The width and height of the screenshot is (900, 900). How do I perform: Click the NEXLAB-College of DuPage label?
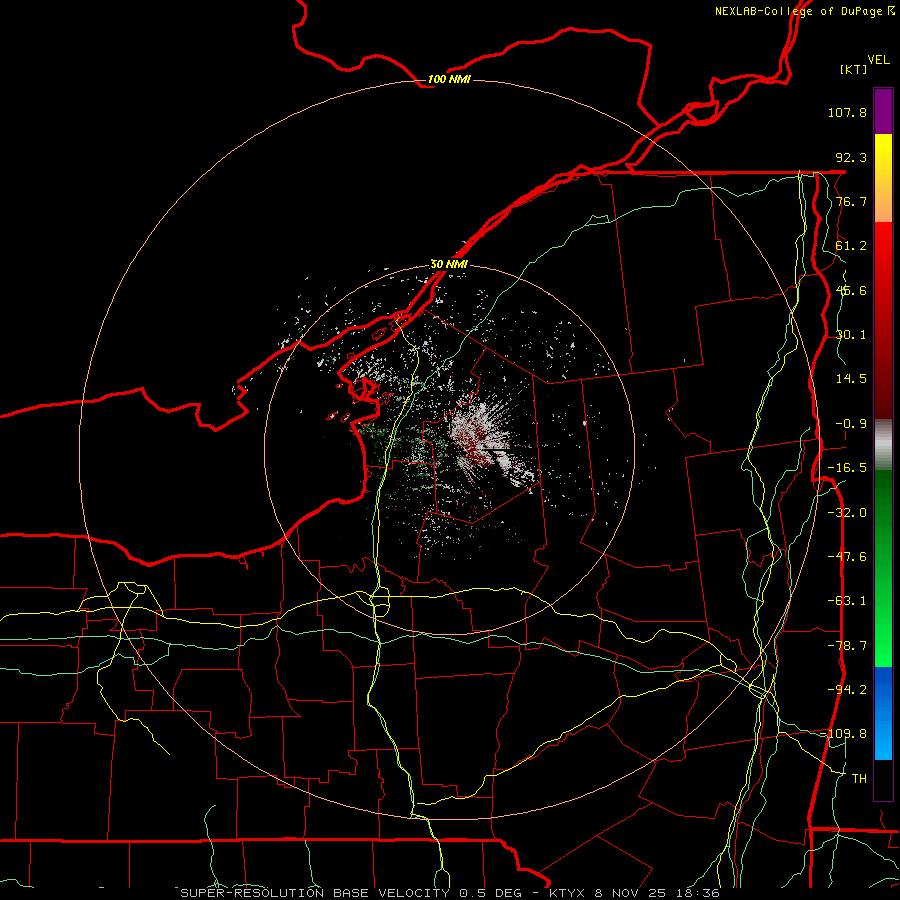coord(799,11)
